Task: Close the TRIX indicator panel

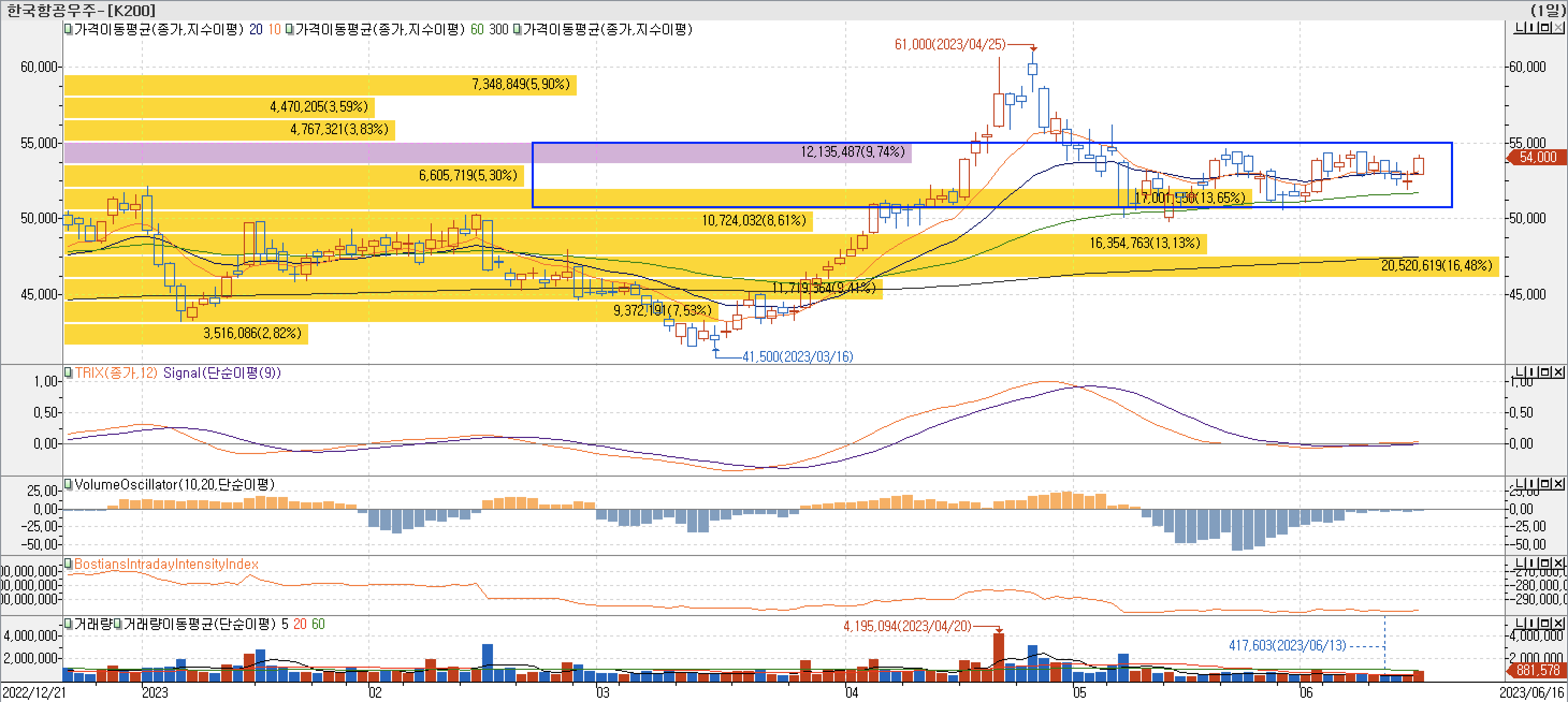Action: pos(1559,372)
